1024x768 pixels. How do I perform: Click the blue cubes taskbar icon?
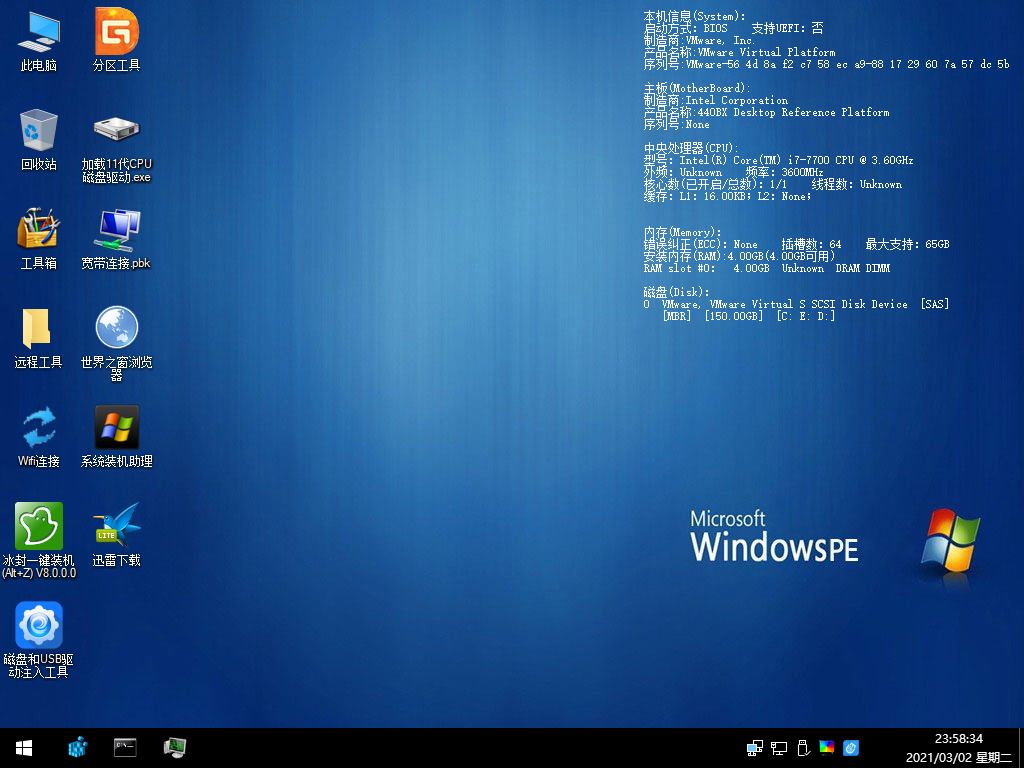78,747
